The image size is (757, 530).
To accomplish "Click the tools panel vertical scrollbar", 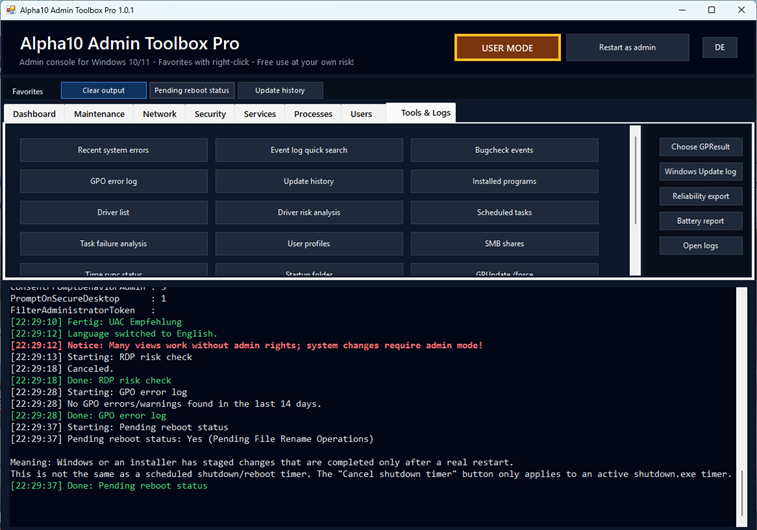I will pos(635,200).
